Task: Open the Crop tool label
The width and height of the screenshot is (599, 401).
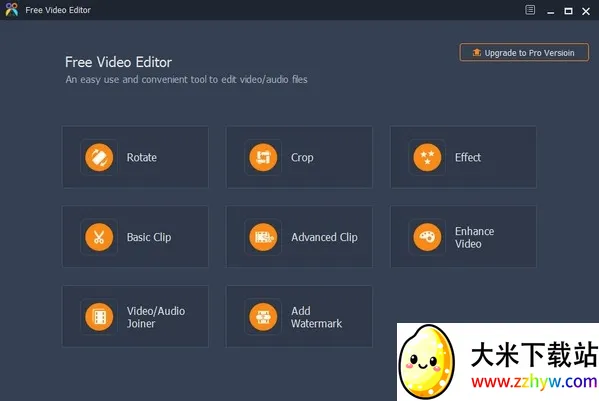Action: click(302, 157)
